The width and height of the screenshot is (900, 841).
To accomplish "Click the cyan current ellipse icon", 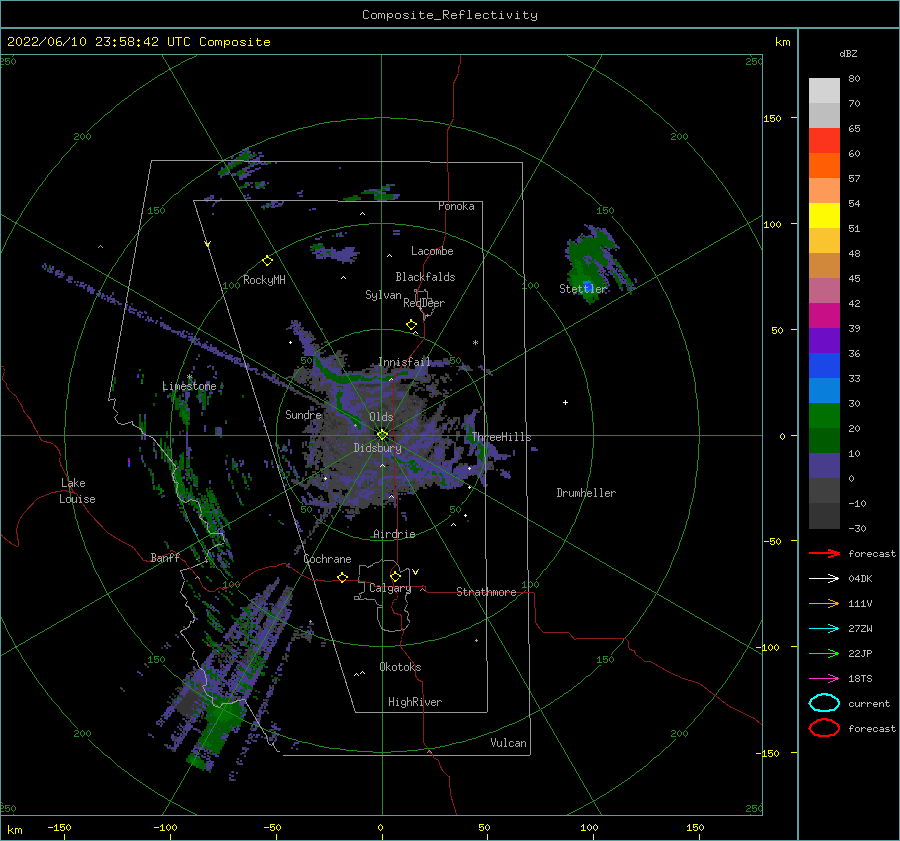I will click(824, 703).
